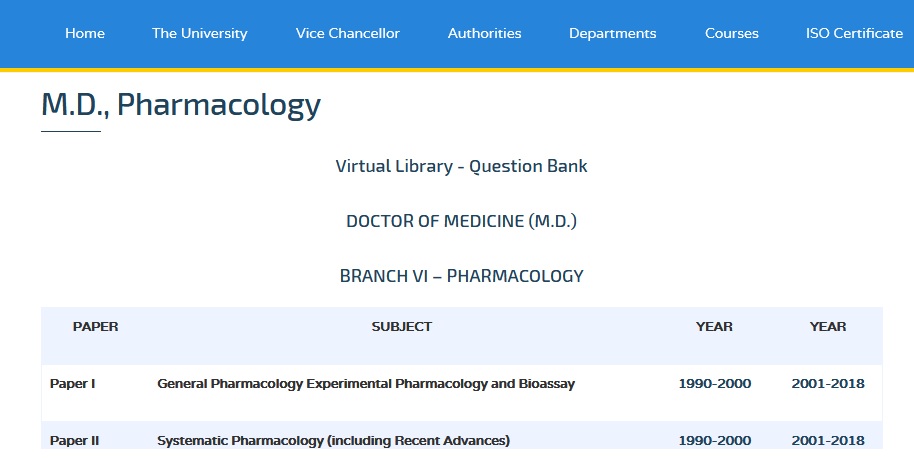Click the PAPER column header
The width and height of the screenshot is (914, 472).
pyautogui.click(x=96, y=326)
